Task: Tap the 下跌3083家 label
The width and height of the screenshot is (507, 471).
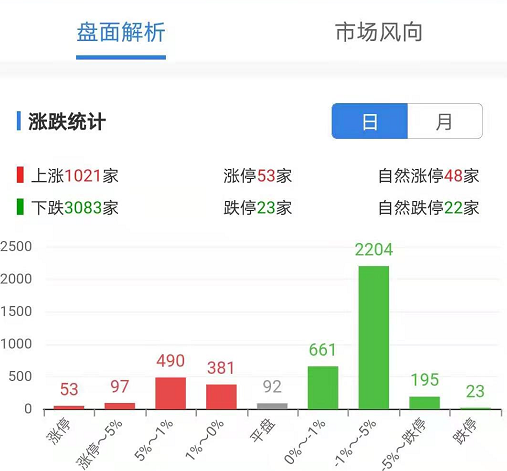Action: click(x=75, y=208)
